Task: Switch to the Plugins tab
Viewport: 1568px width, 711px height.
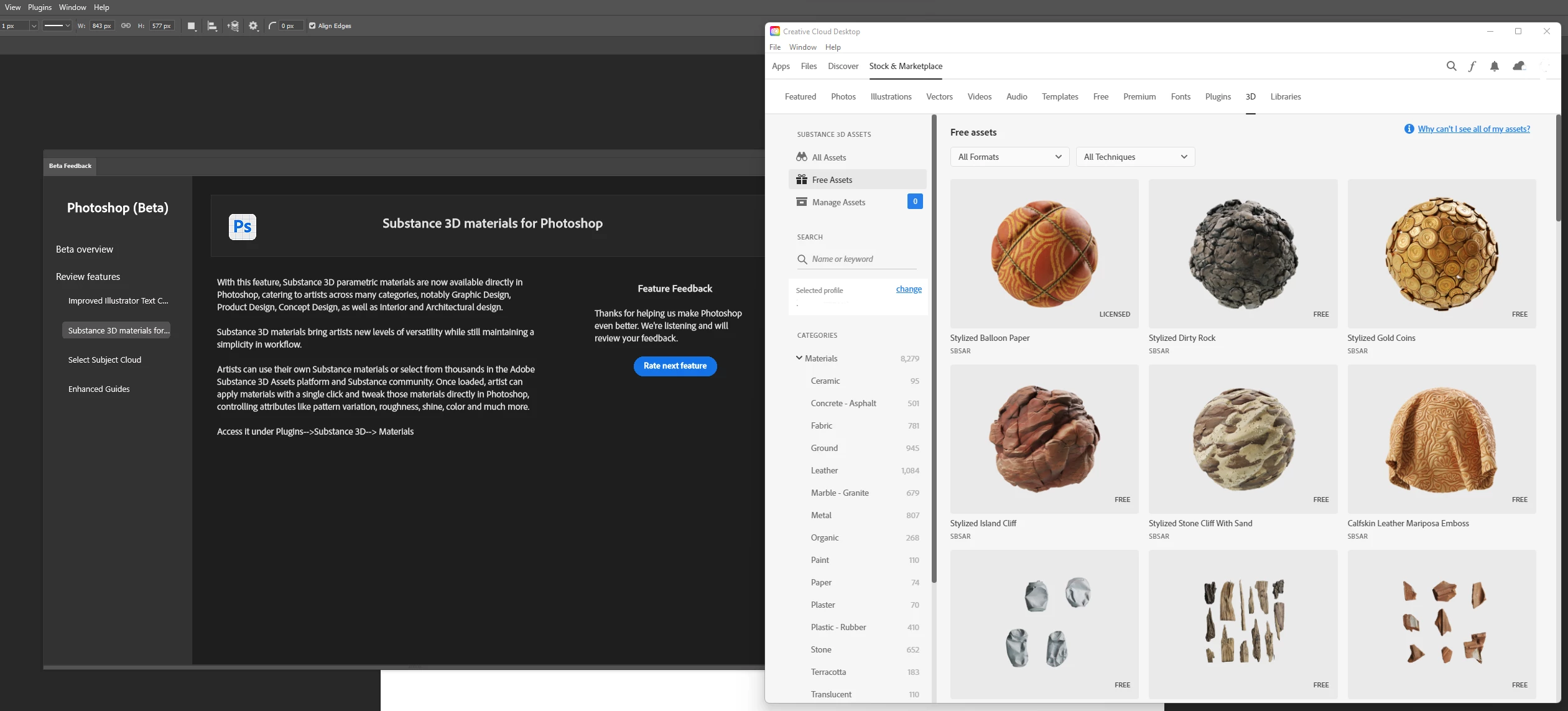Action: coord(1217,96)
